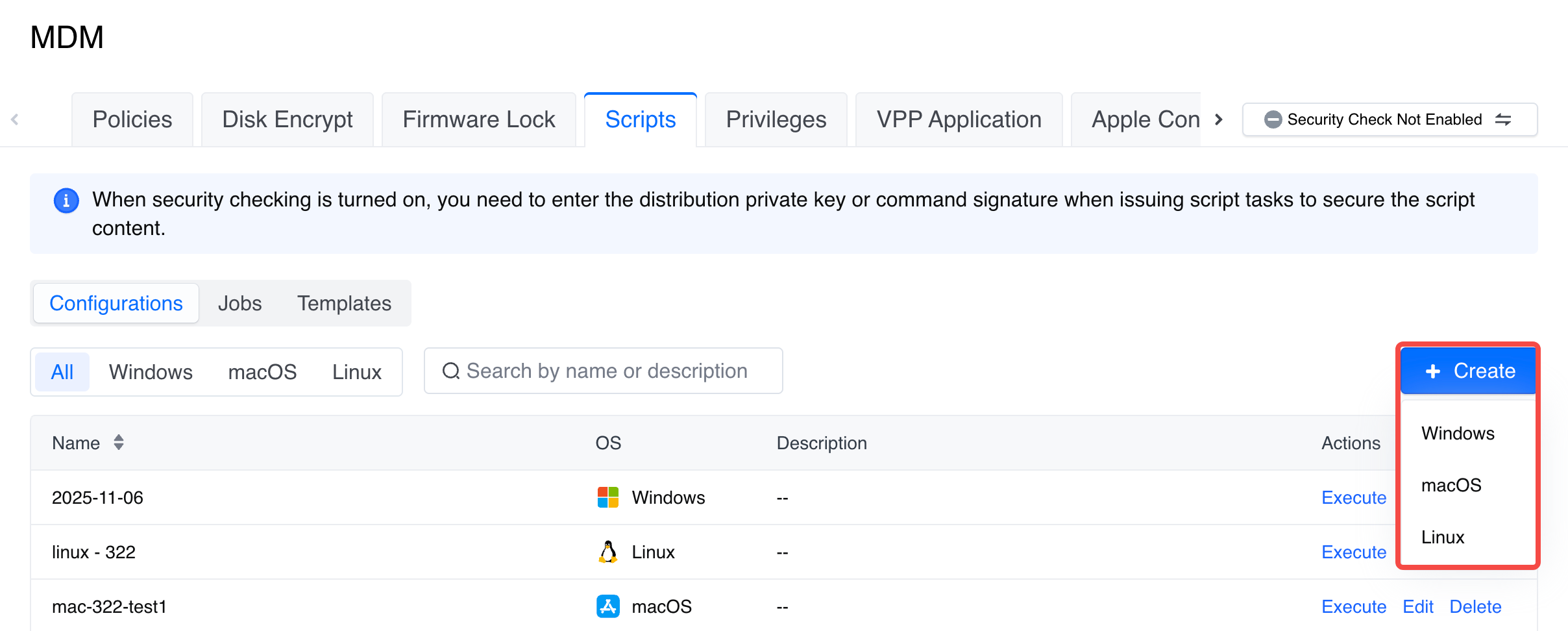
Task: Choose Windows from the Create dropdown menu
Action: click(1458, 434)
